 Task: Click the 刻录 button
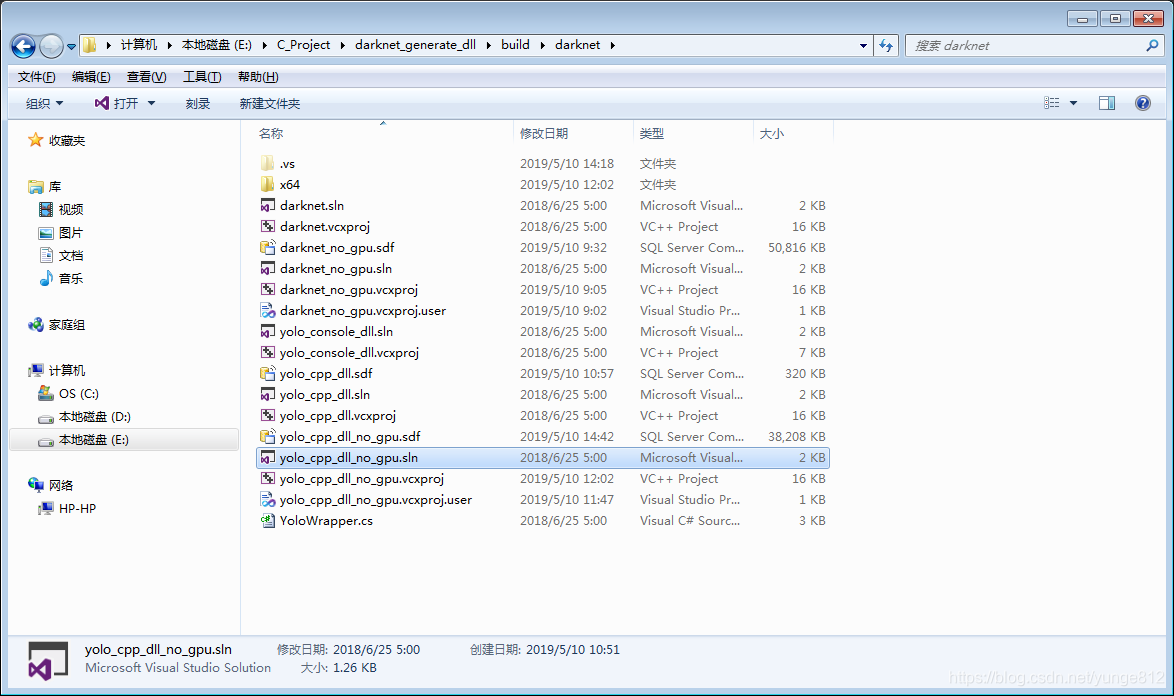tap(198, 103)
